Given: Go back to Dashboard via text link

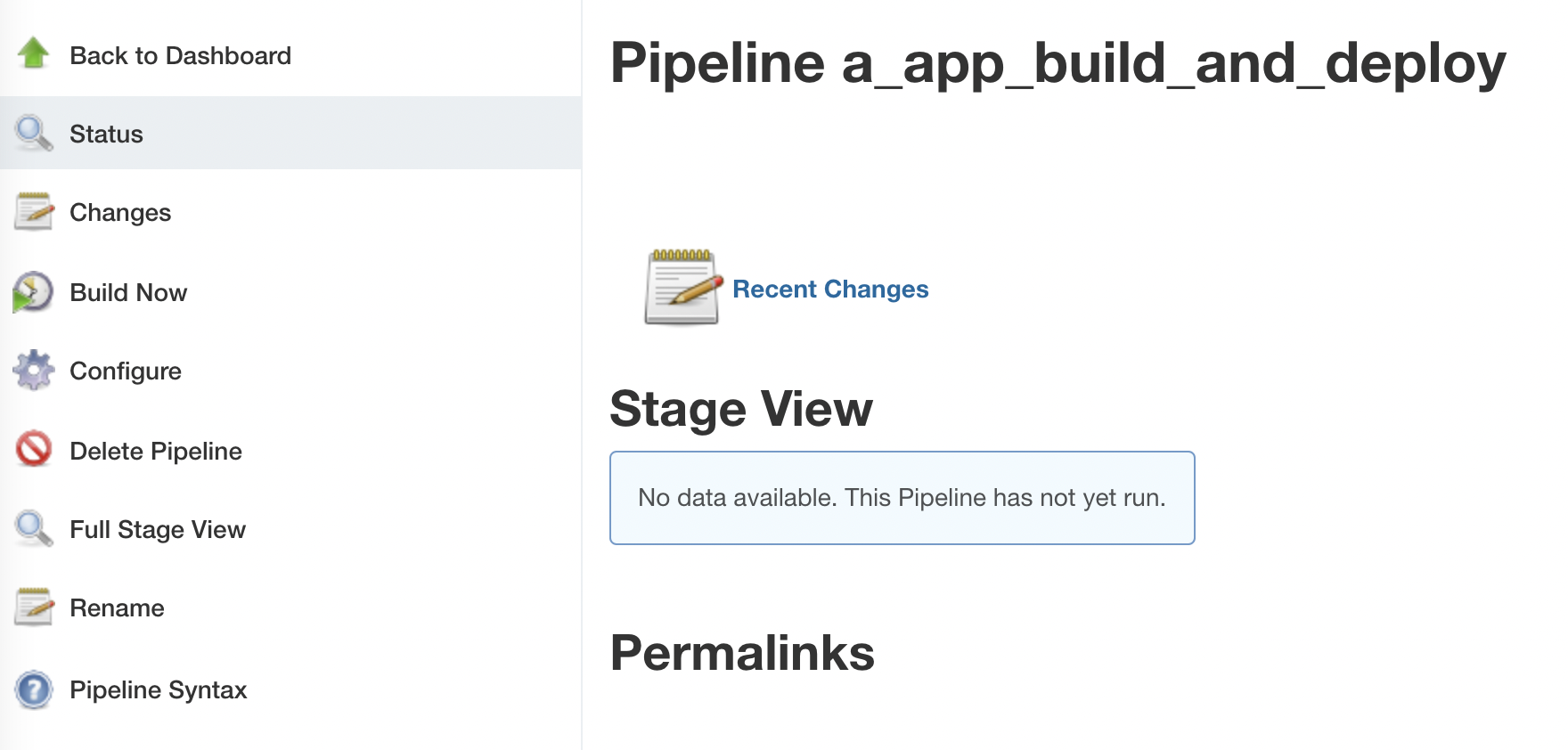Looking at the screenshot, I should coord(180,55).
